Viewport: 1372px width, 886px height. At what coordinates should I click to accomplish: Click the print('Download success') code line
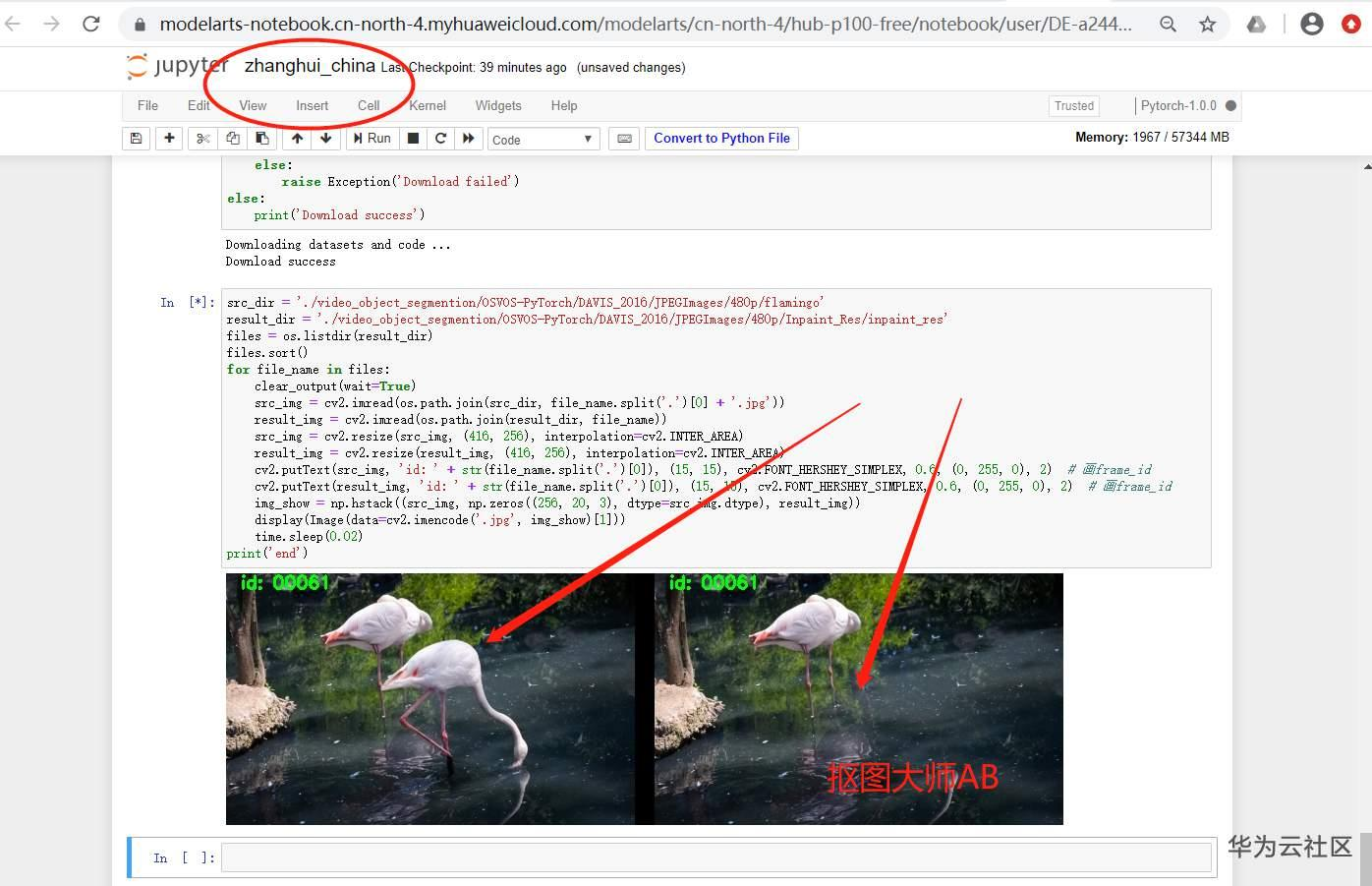[x=339, y=215]
